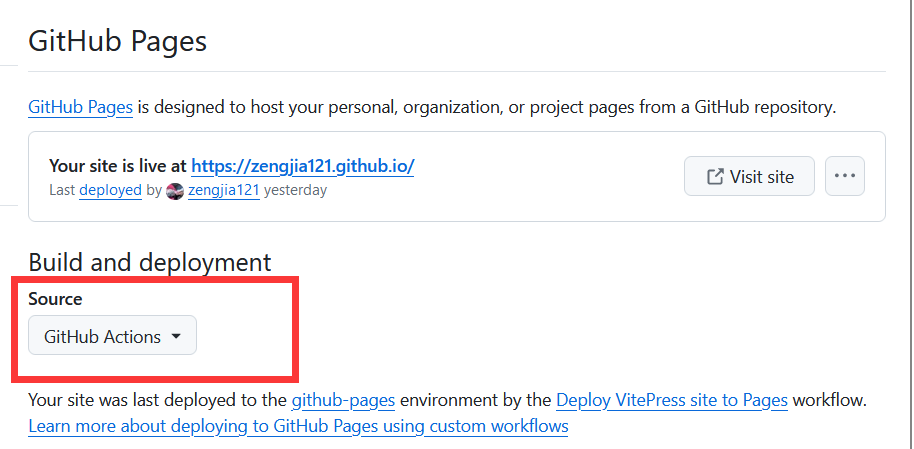Image resolution: width=914 pixels, height=449 pixels.
Task: Select the 'Your site is live at' text
Action: coord(118,166)
